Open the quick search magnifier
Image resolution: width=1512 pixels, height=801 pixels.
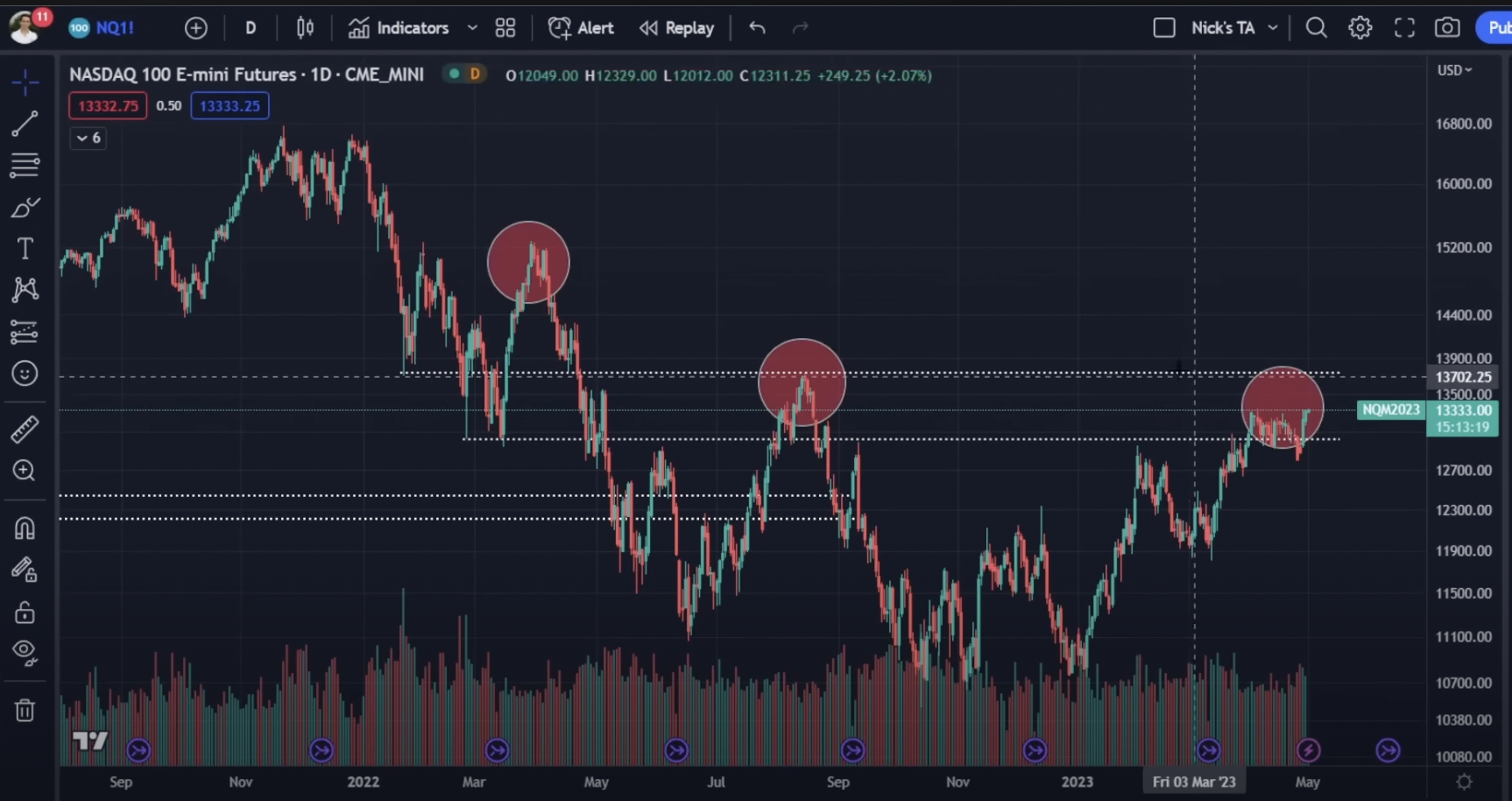[1316, 28]
